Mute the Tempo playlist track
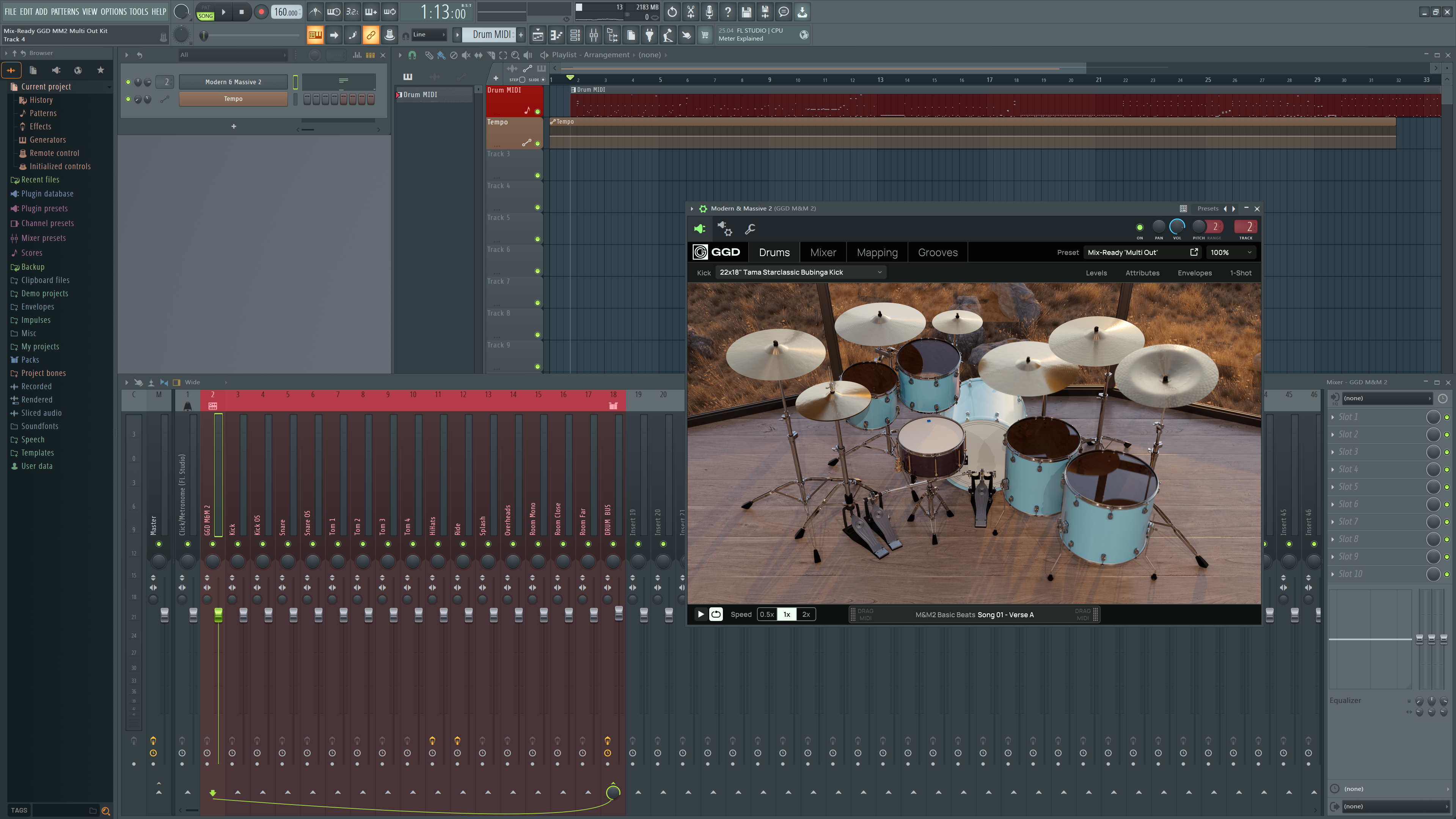Image resolution: width=1456 pixels, height=819 pixels. pyautogui.click(x=537, y=143)
